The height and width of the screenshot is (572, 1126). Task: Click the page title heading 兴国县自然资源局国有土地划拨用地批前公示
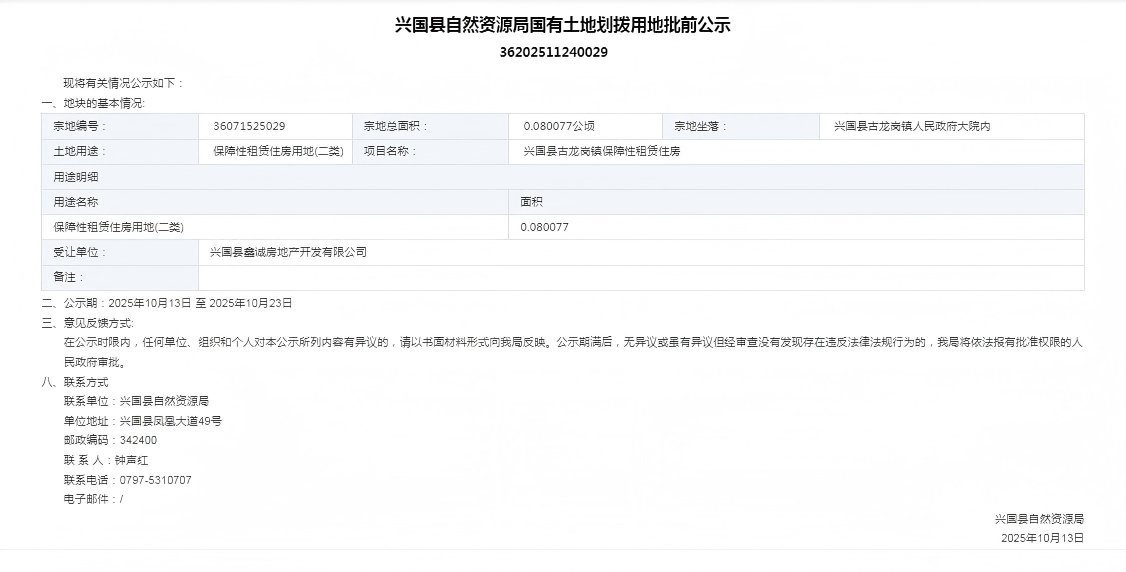(562, 25)
